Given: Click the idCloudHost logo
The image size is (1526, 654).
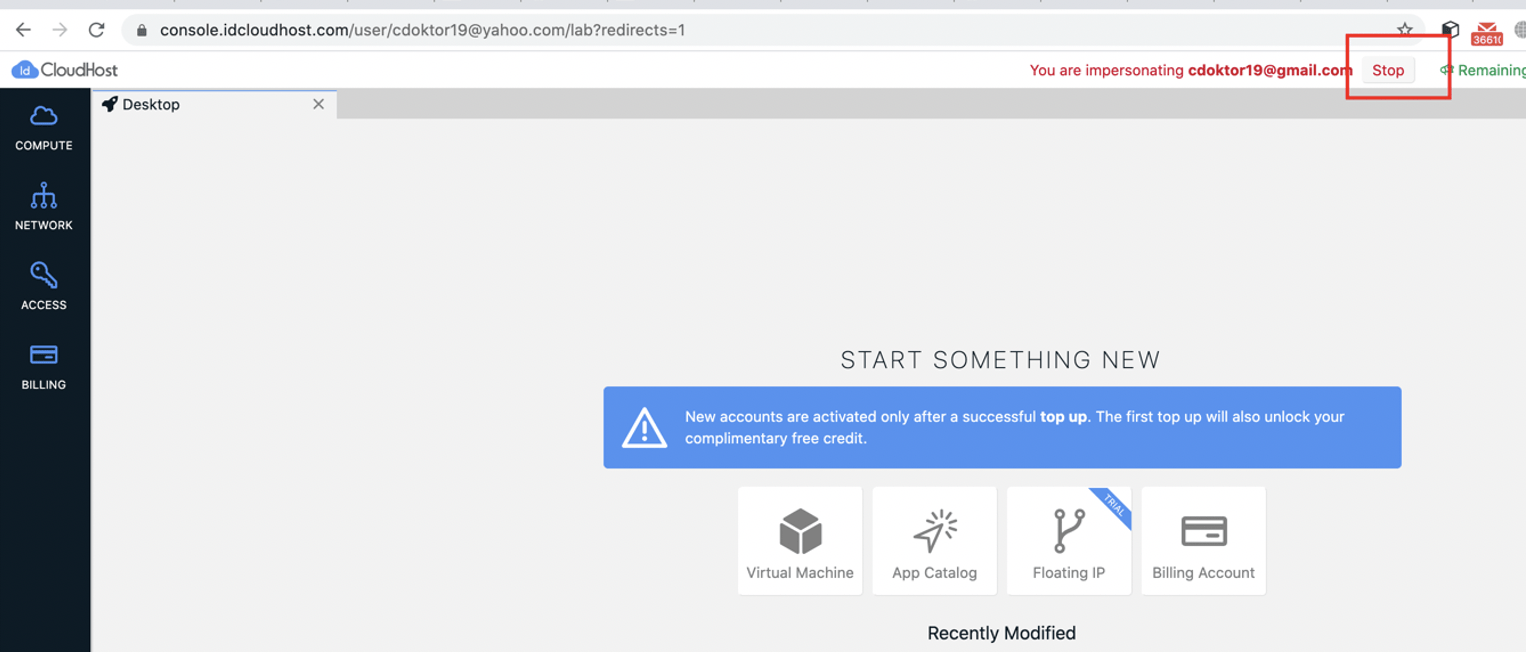Looking at the screenshot, I should click(62, 69).
